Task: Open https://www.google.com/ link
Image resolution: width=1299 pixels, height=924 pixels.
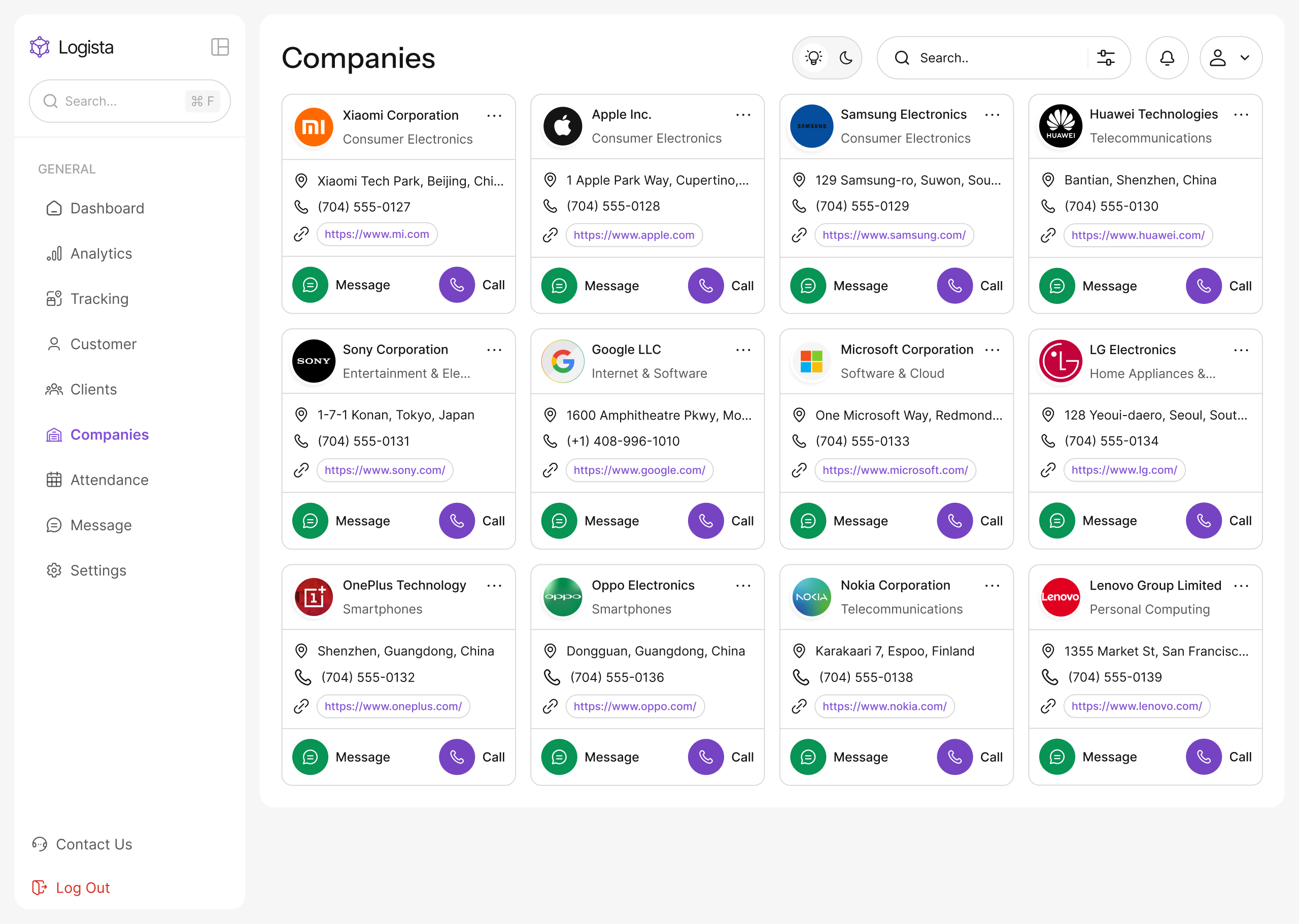Action: pyautogui.click(x=639, y=470)
